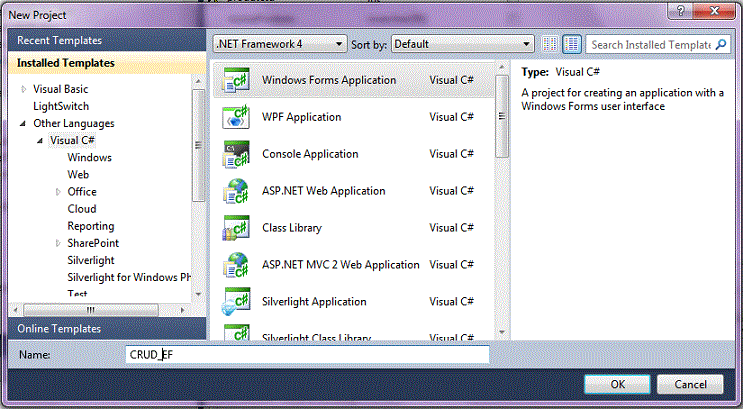
Task: Select the LightSwitch tree item
Action: pyautogui.click(x=61, y=106)
